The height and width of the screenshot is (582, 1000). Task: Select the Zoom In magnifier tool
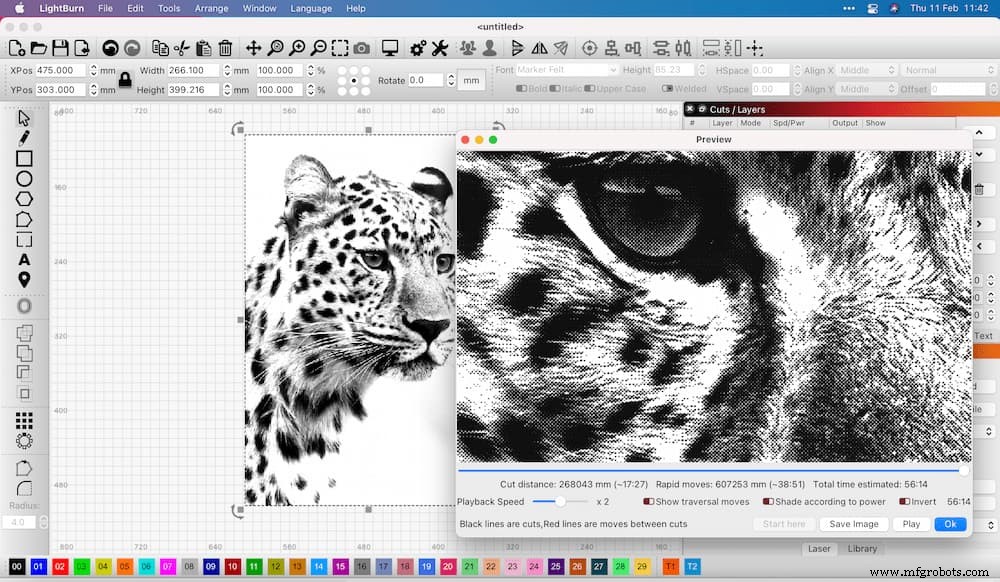(299, 47)
